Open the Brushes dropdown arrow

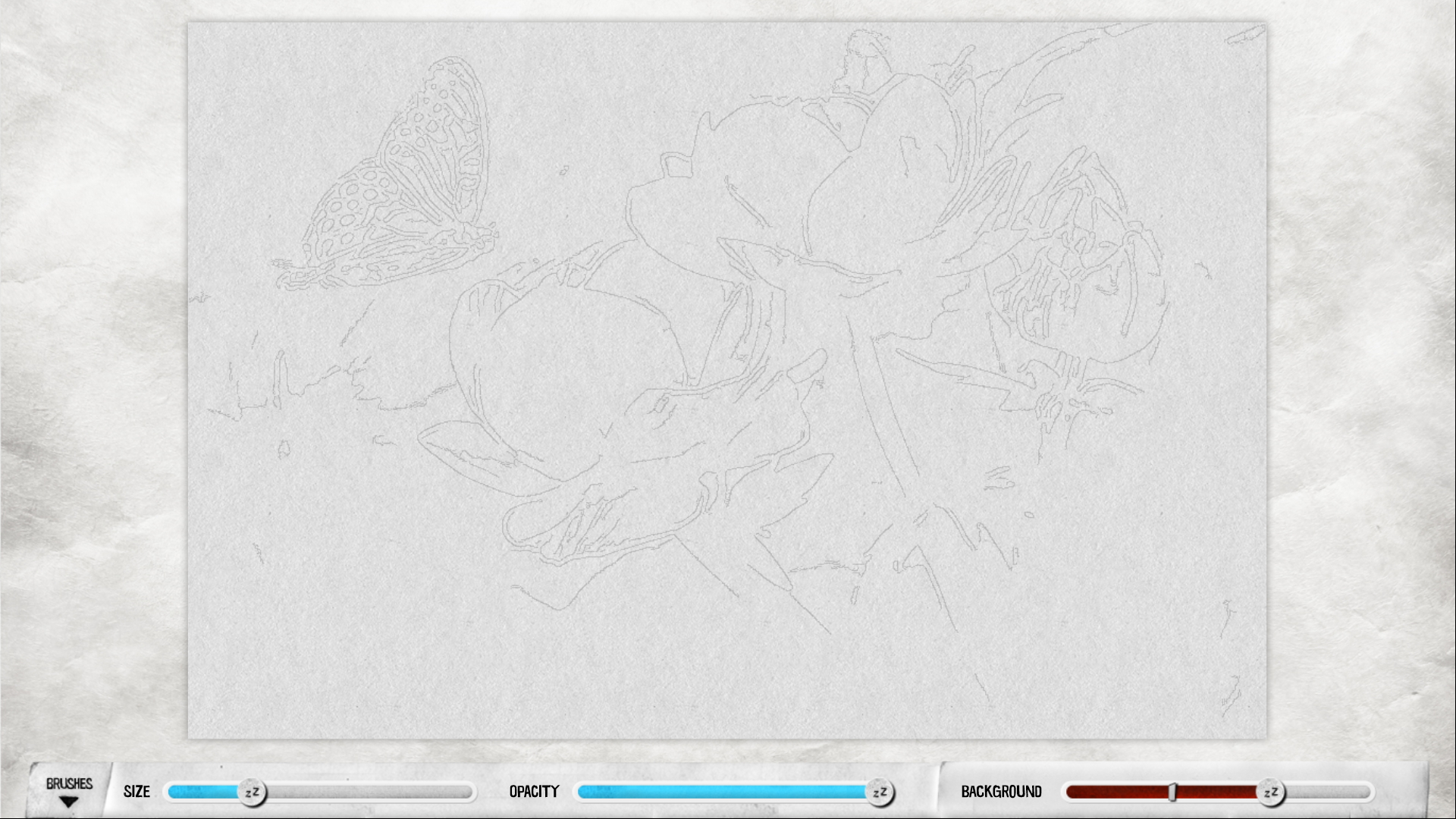69,802
